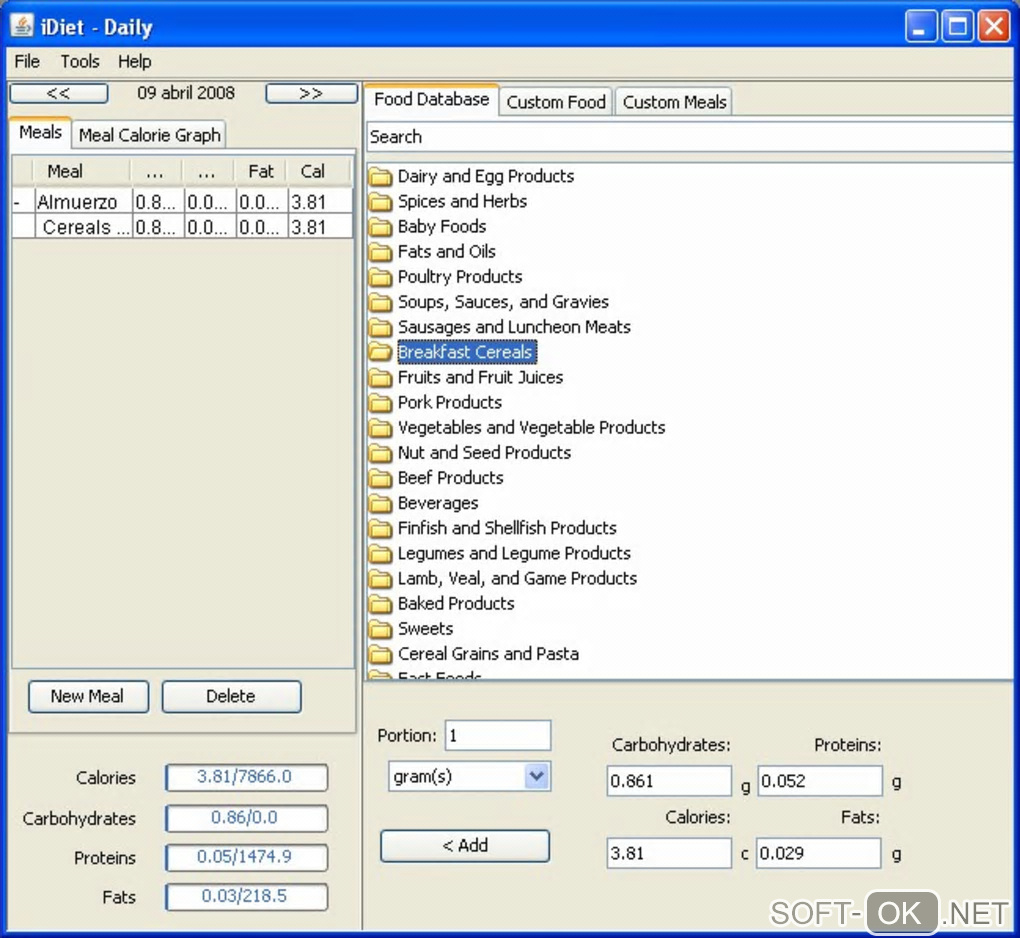Click the Legumes and Legume Products folder icon
1020x938 pixels.
381,554
